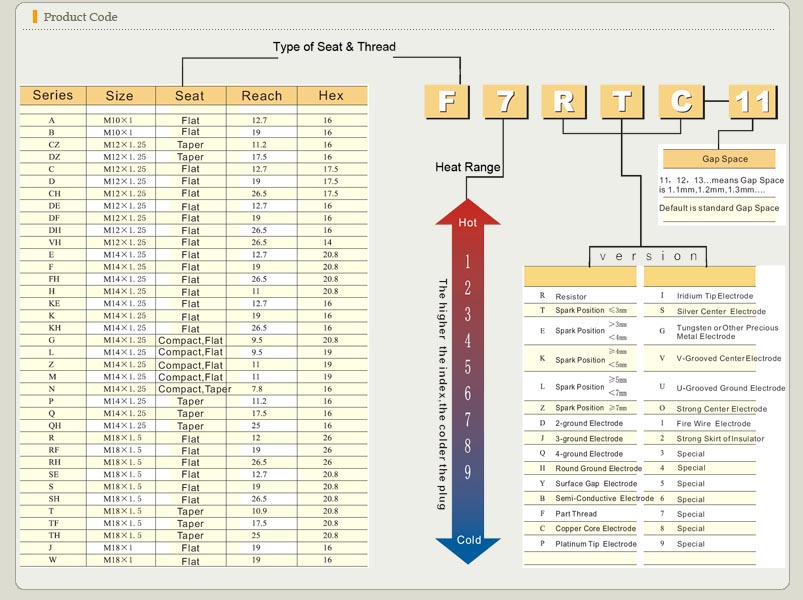The width and height of the screenshot is (803, 600).
Task: Click the 'C' code block in product code
Action: [x=681, y=101]
